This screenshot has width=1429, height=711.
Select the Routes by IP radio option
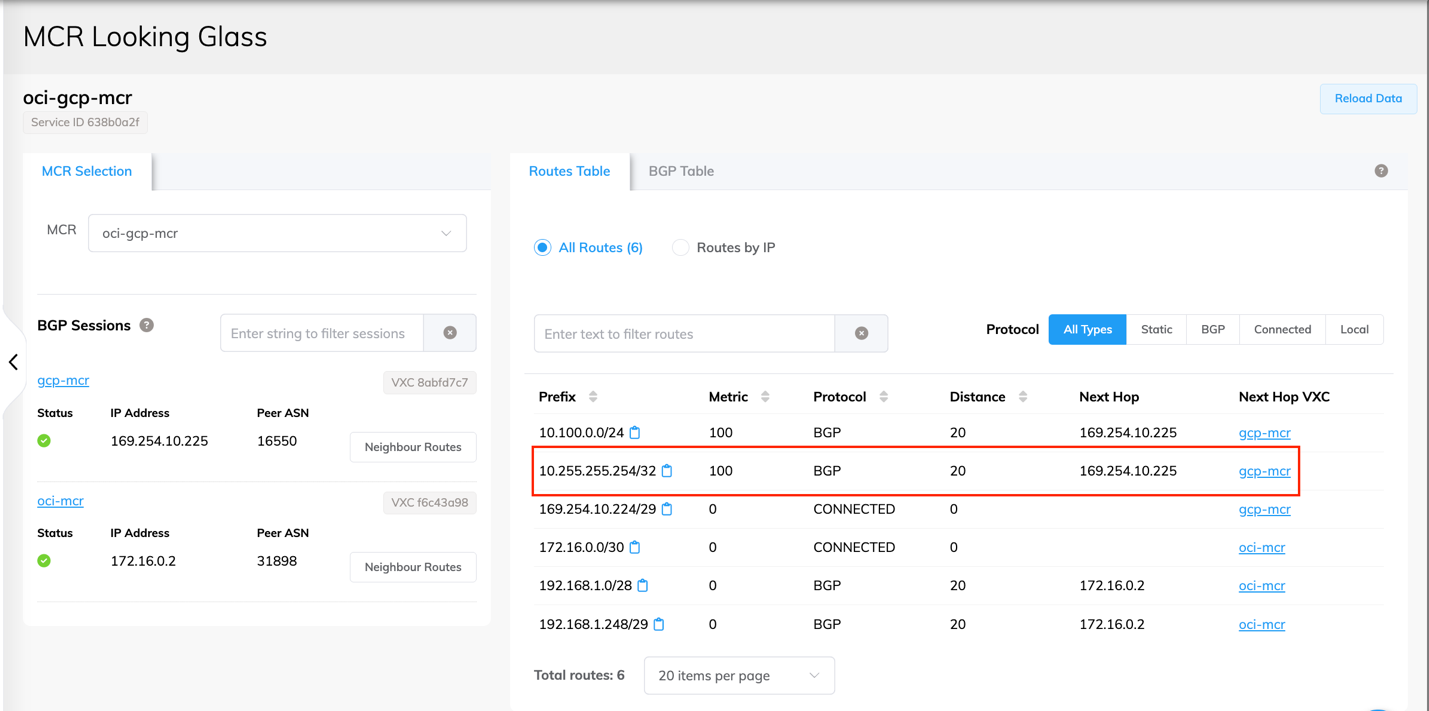coord(681,248)
